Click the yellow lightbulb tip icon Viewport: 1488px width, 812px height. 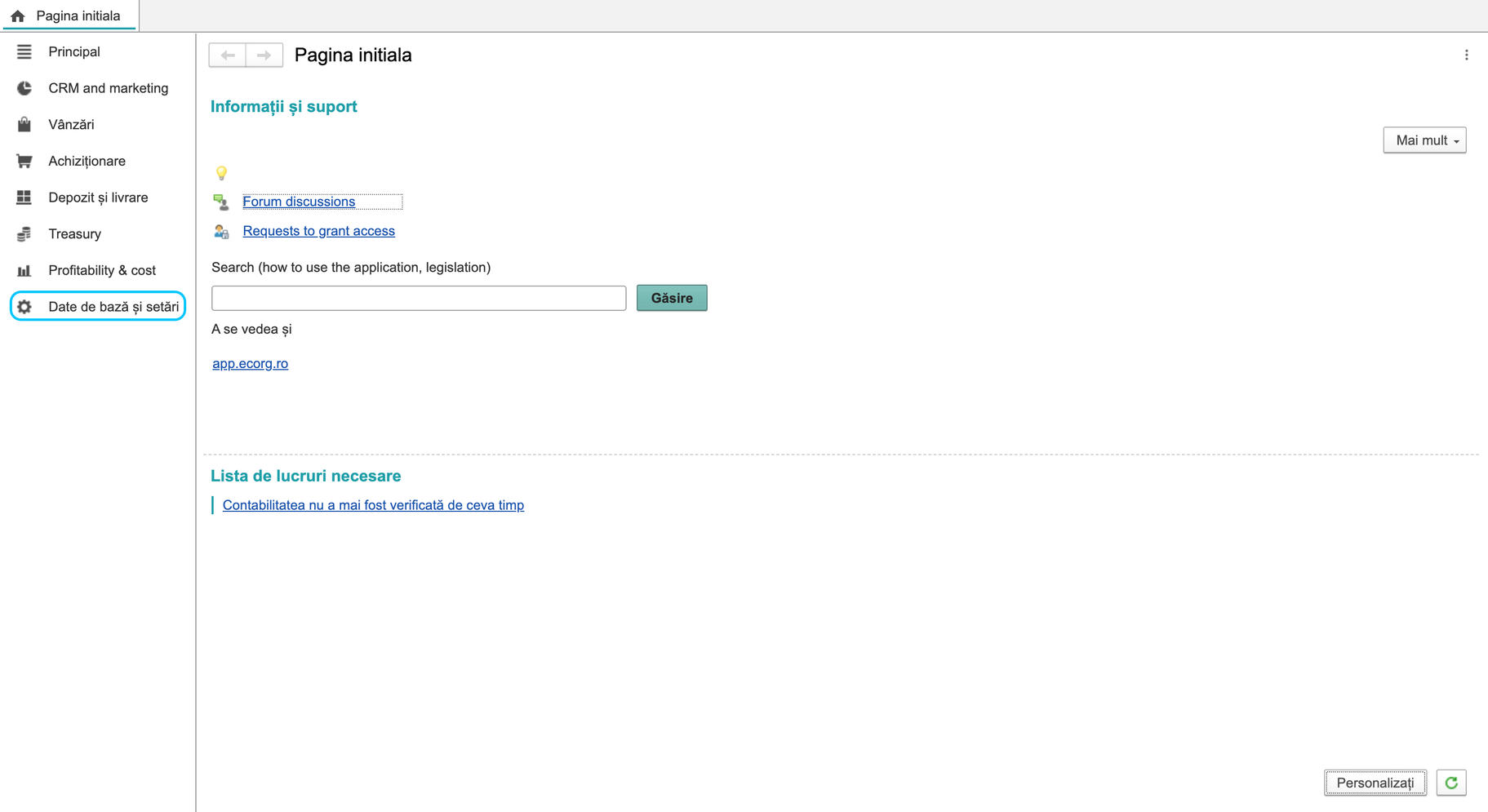[x=221, y=173]
